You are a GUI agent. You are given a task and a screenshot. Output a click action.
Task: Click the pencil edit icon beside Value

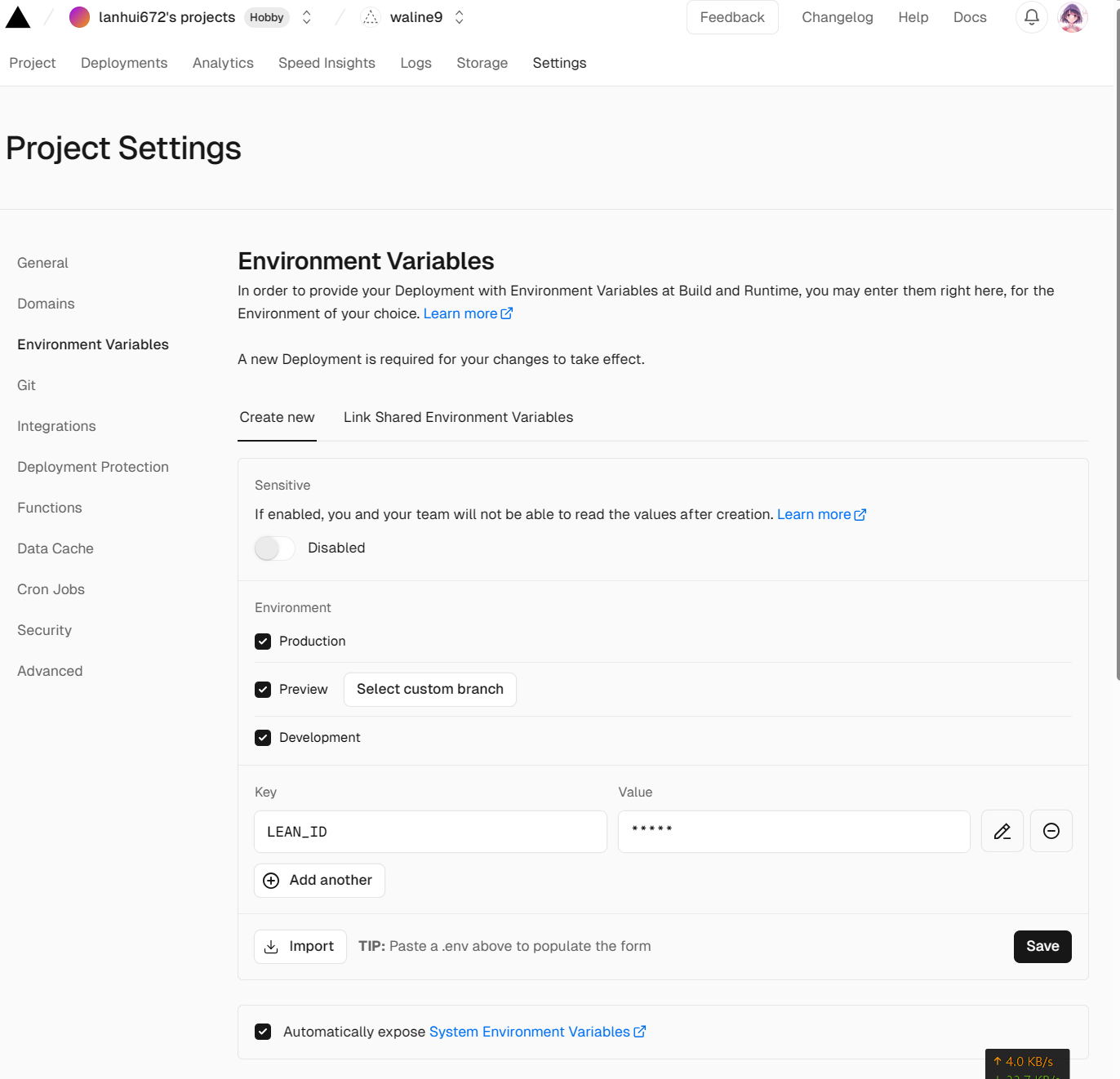[1002, 831]
